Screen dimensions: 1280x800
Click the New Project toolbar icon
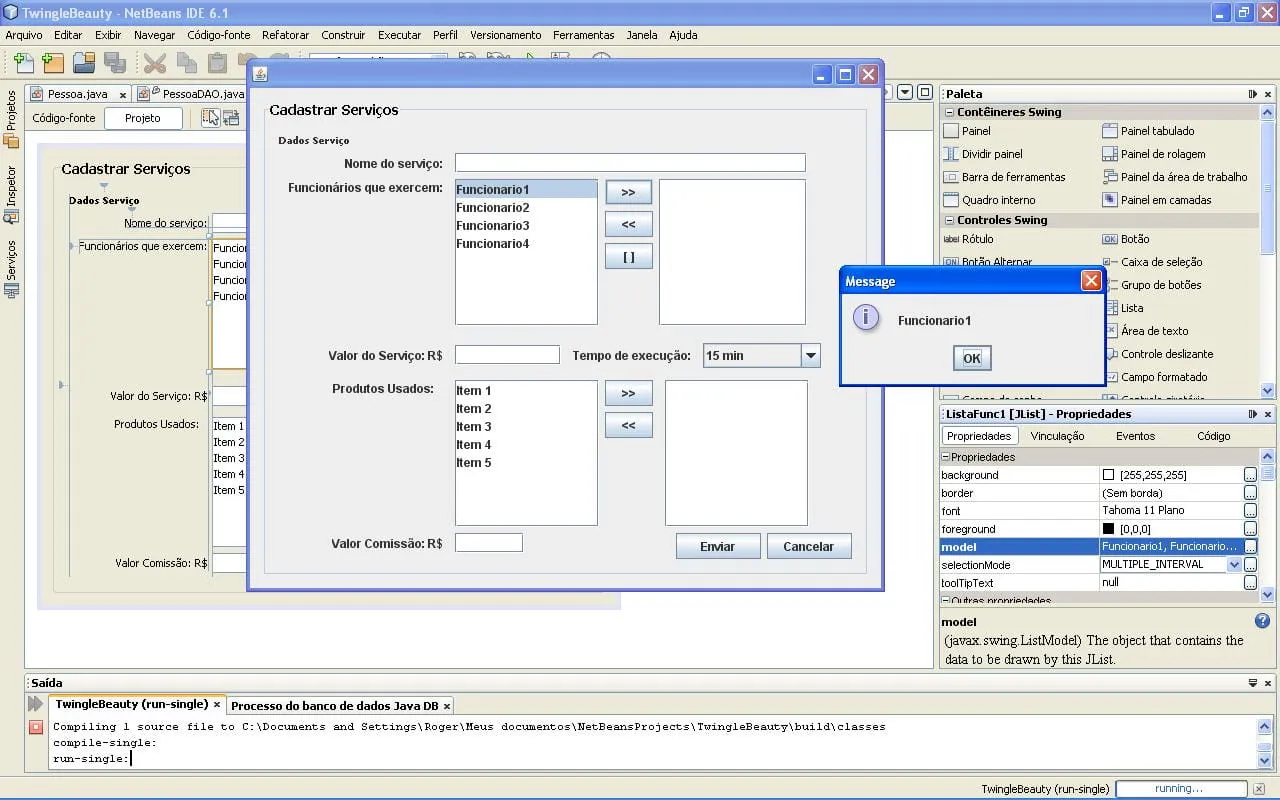point(53,63)
